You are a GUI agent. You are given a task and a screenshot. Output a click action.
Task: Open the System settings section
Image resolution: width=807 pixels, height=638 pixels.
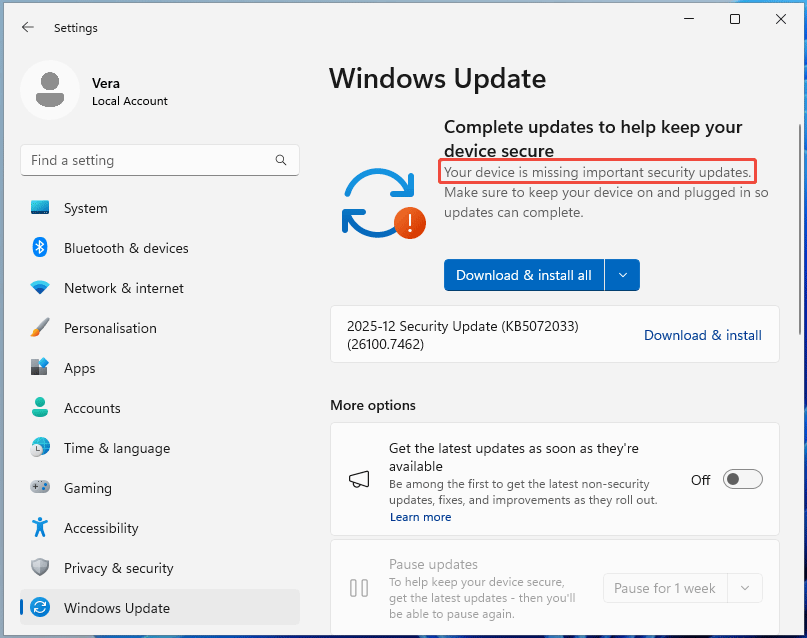click(x=84, y=208)
